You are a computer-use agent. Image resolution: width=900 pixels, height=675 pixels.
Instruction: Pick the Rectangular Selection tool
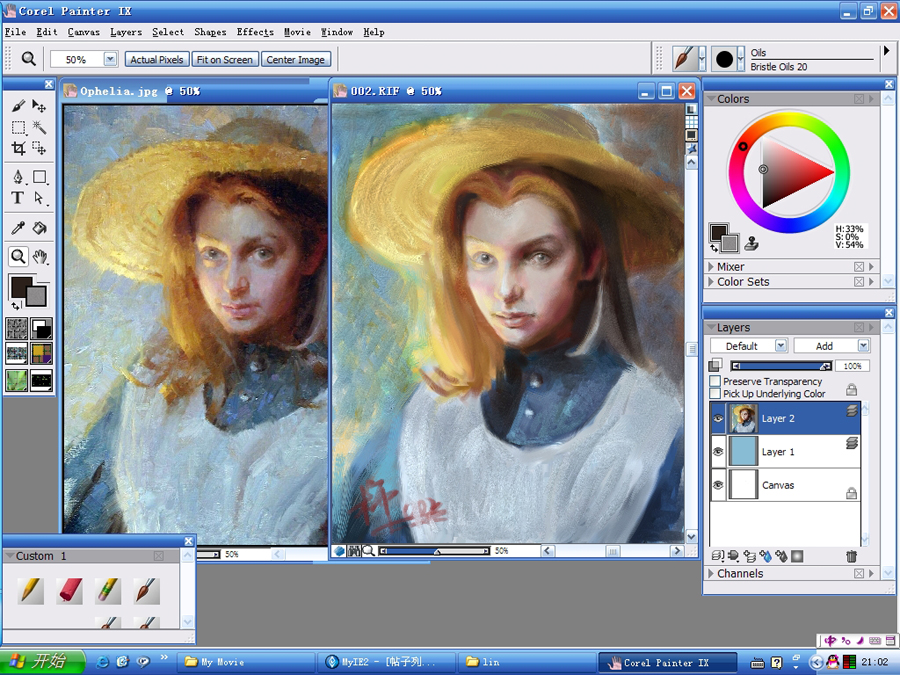click(18, 127)
